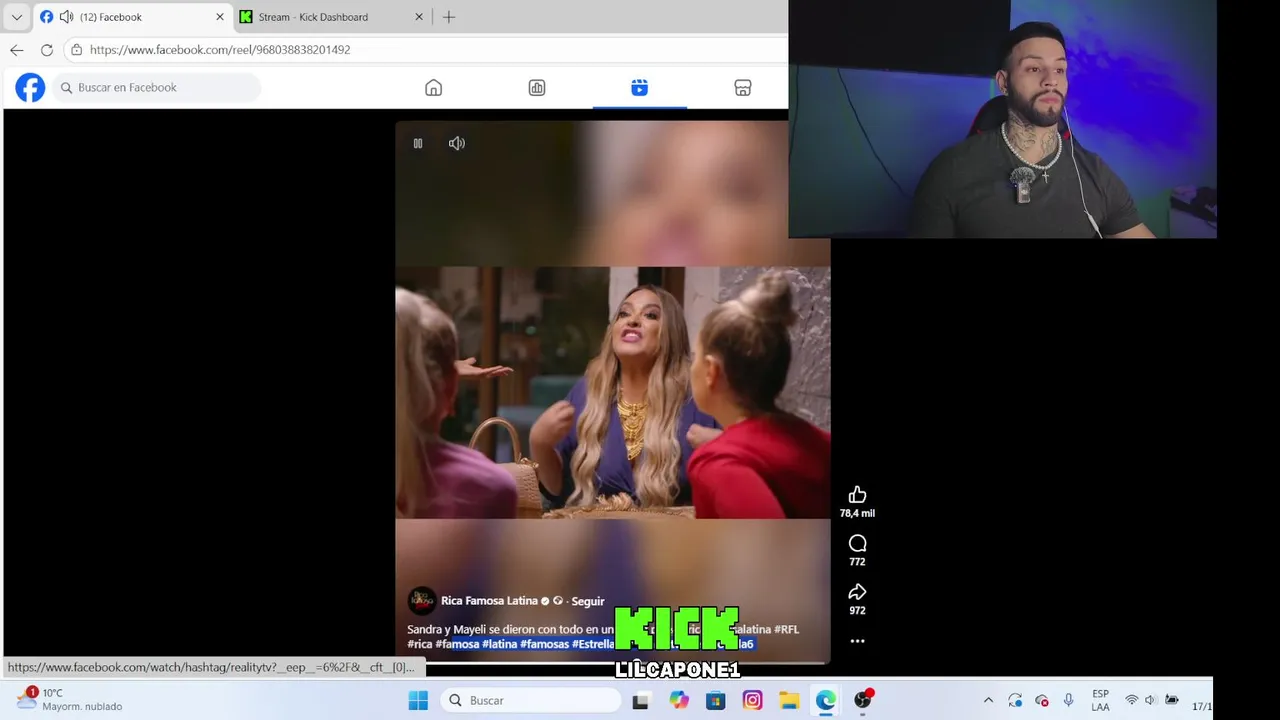The width and height of the screenshot is (1280, 720).
Task: Launch Copilot from taskbar
Action: [x=679, y=701]
